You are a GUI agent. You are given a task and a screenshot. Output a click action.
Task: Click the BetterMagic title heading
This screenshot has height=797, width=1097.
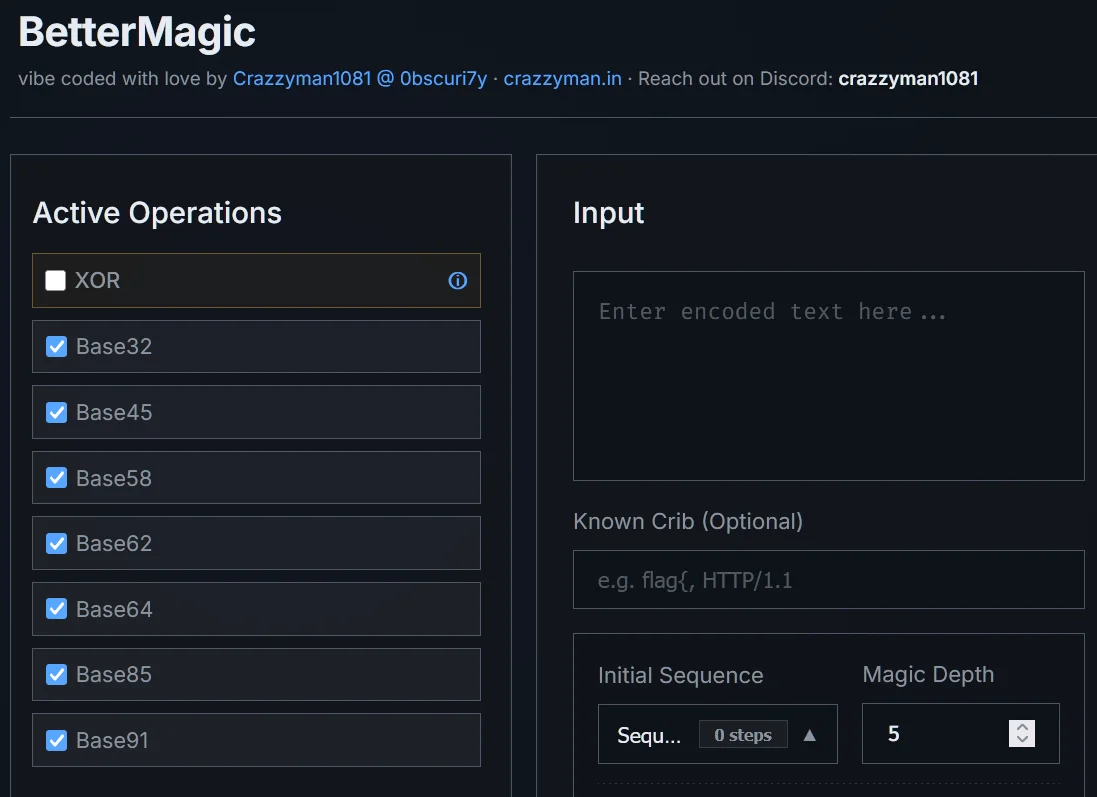click(x=137, y=32)
